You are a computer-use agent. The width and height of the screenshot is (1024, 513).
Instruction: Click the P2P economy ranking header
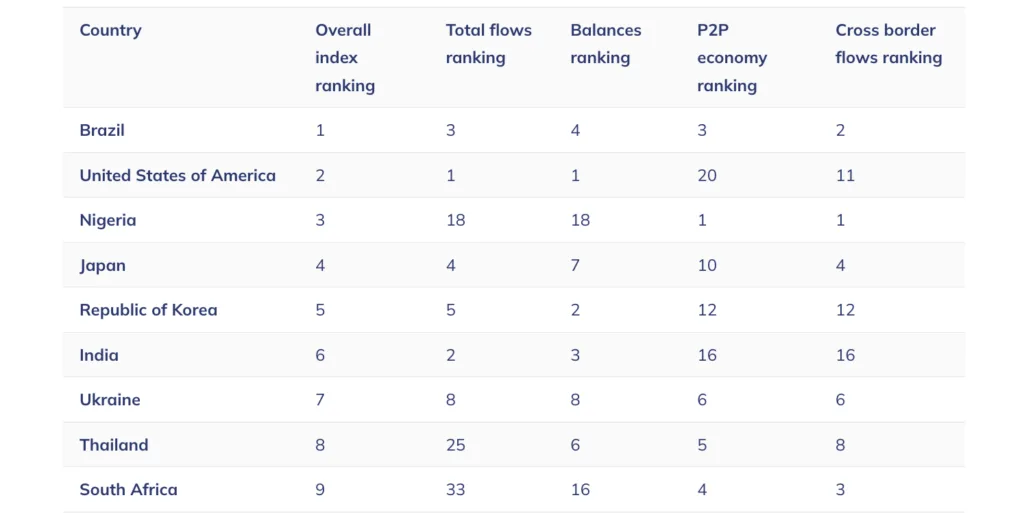[x=732, y=57]
